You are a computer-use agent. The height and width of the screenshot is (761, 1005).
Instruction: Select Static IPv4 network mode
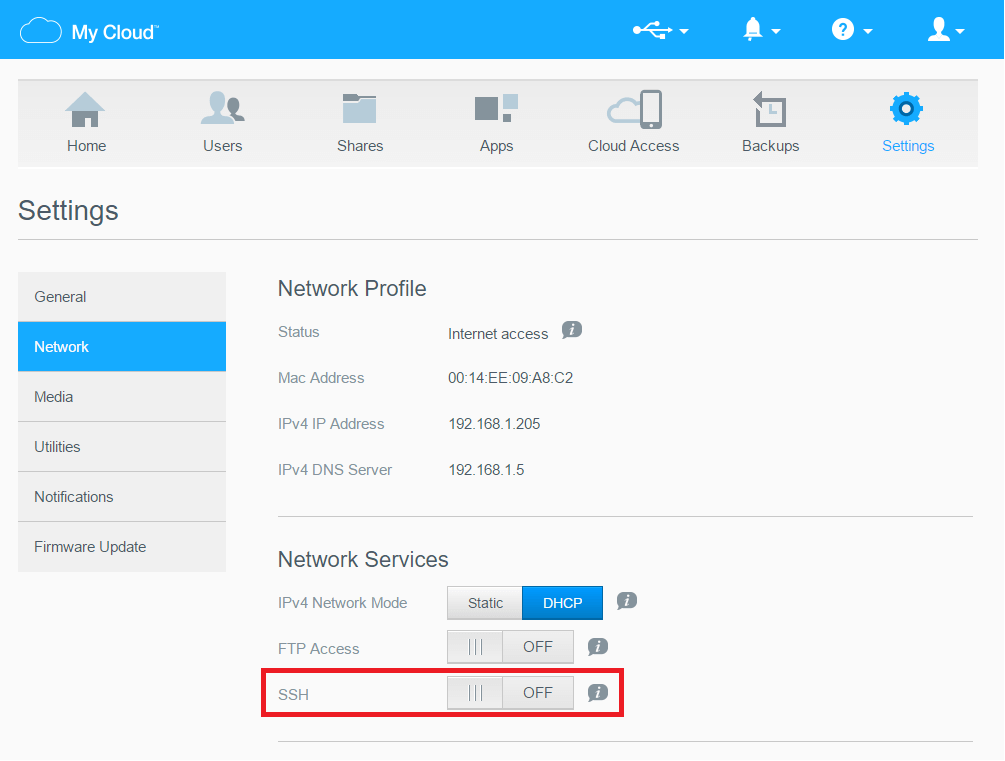485,603
